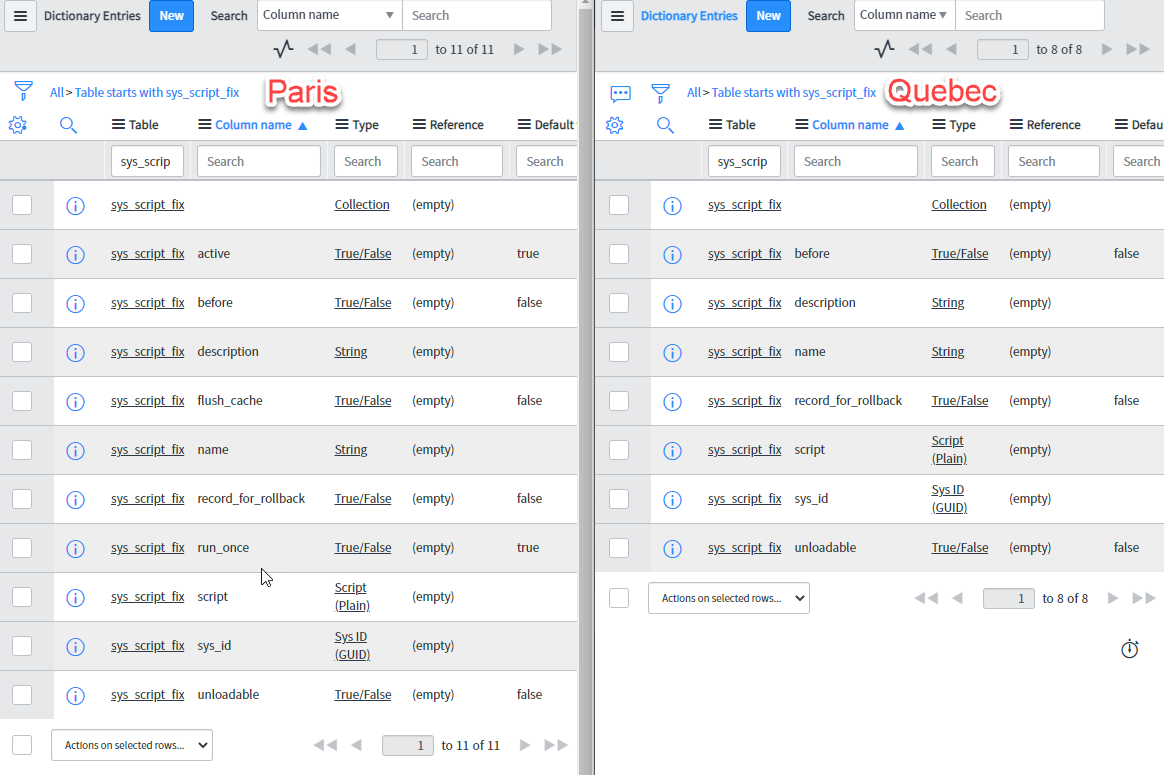Viewport: 1164px width, 775px height.
Task: Select checkbox for Quebec script row
Action: pyautogui.click(x=619, y=450)
